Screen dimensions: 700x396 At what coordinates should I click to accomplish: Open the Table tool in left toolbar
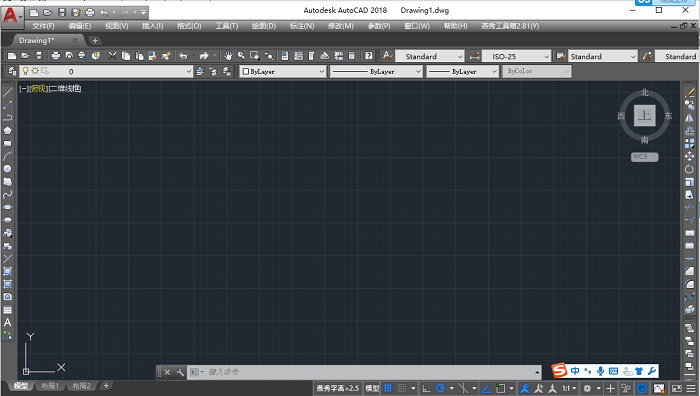pos(8,310)
